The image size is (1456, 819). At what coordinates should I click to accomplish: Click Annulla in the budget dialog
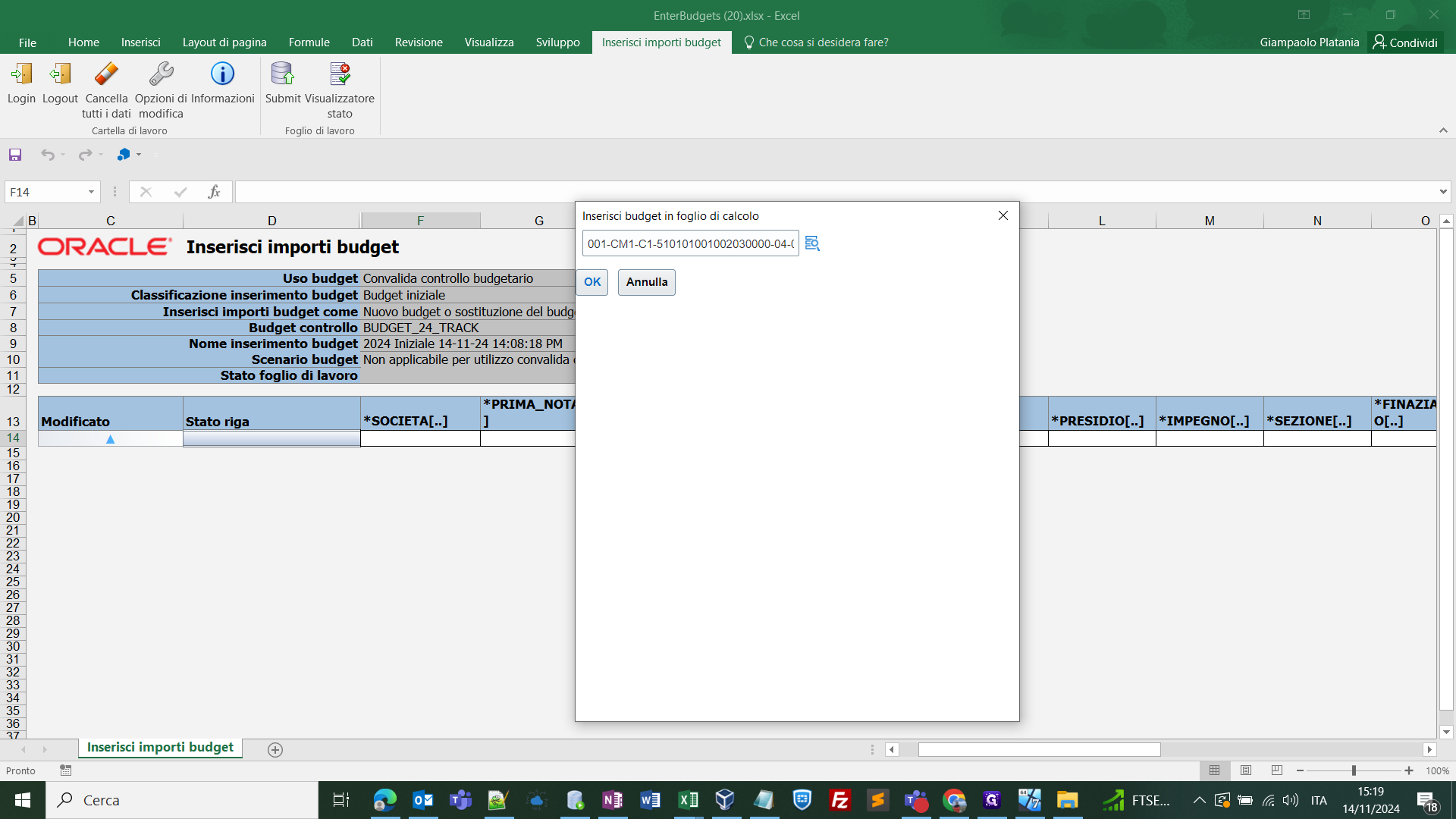[x=647, y=282]
